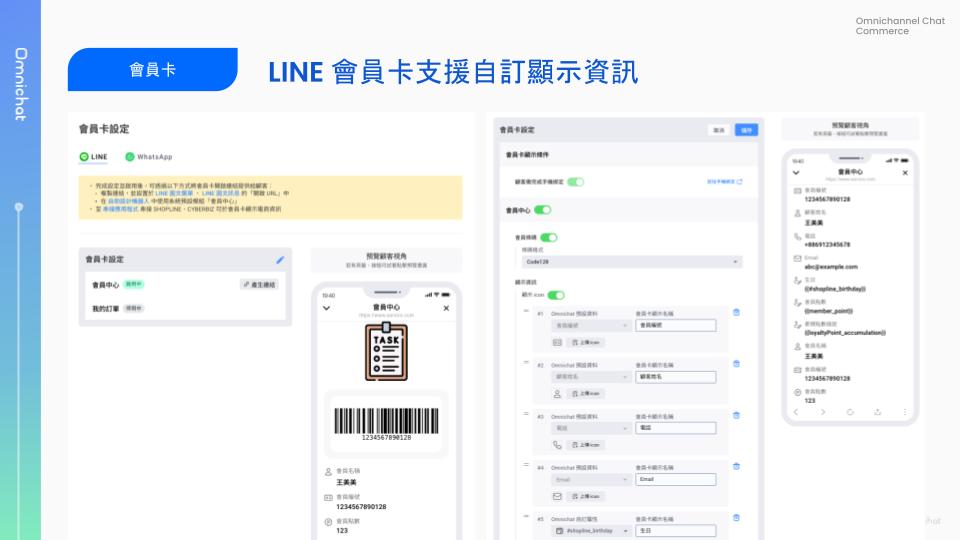Disable the 顯示 icon toggle

click(x=556, y=295)
